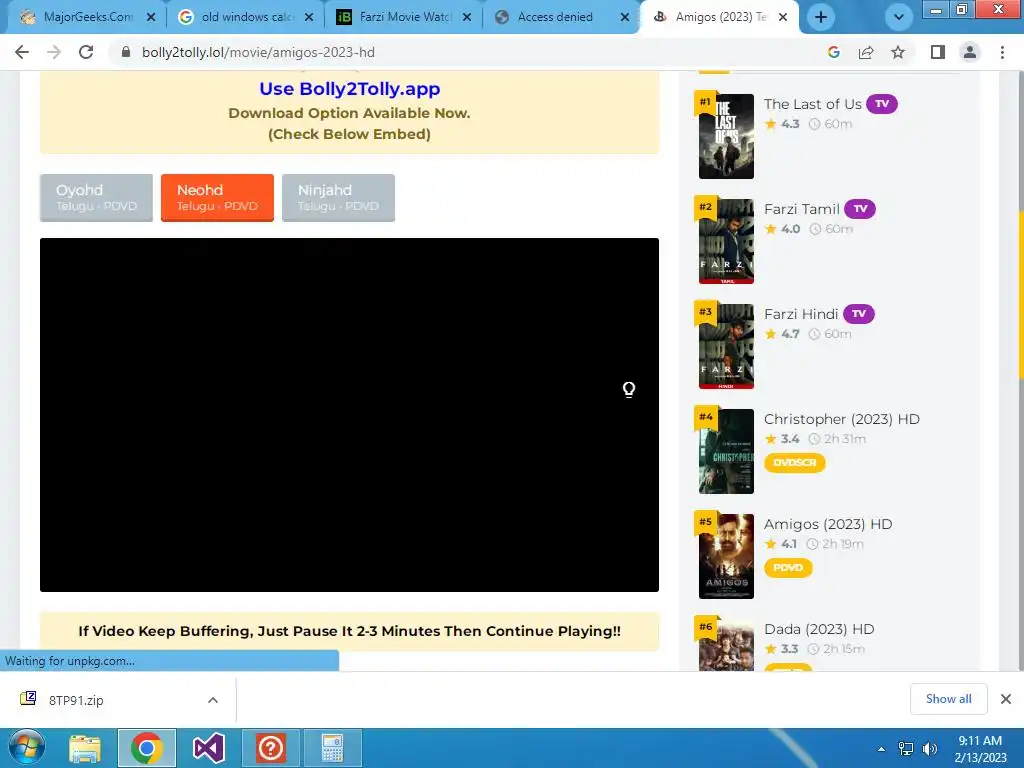Image resolution: width=1024 pixels, height=768 pixels.
Task: Close the Access denied tab
Action: tap(625, 17)
